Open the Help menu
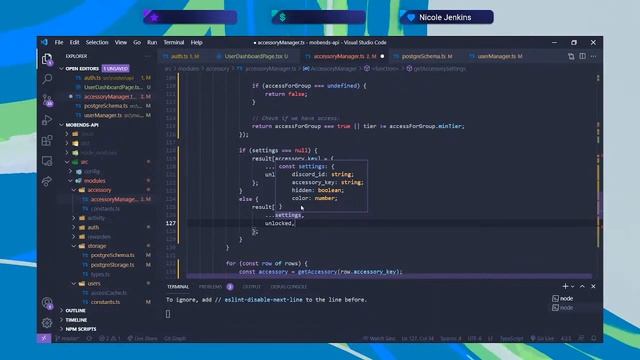This screenshot has height=360, width=640. [196, 42]
